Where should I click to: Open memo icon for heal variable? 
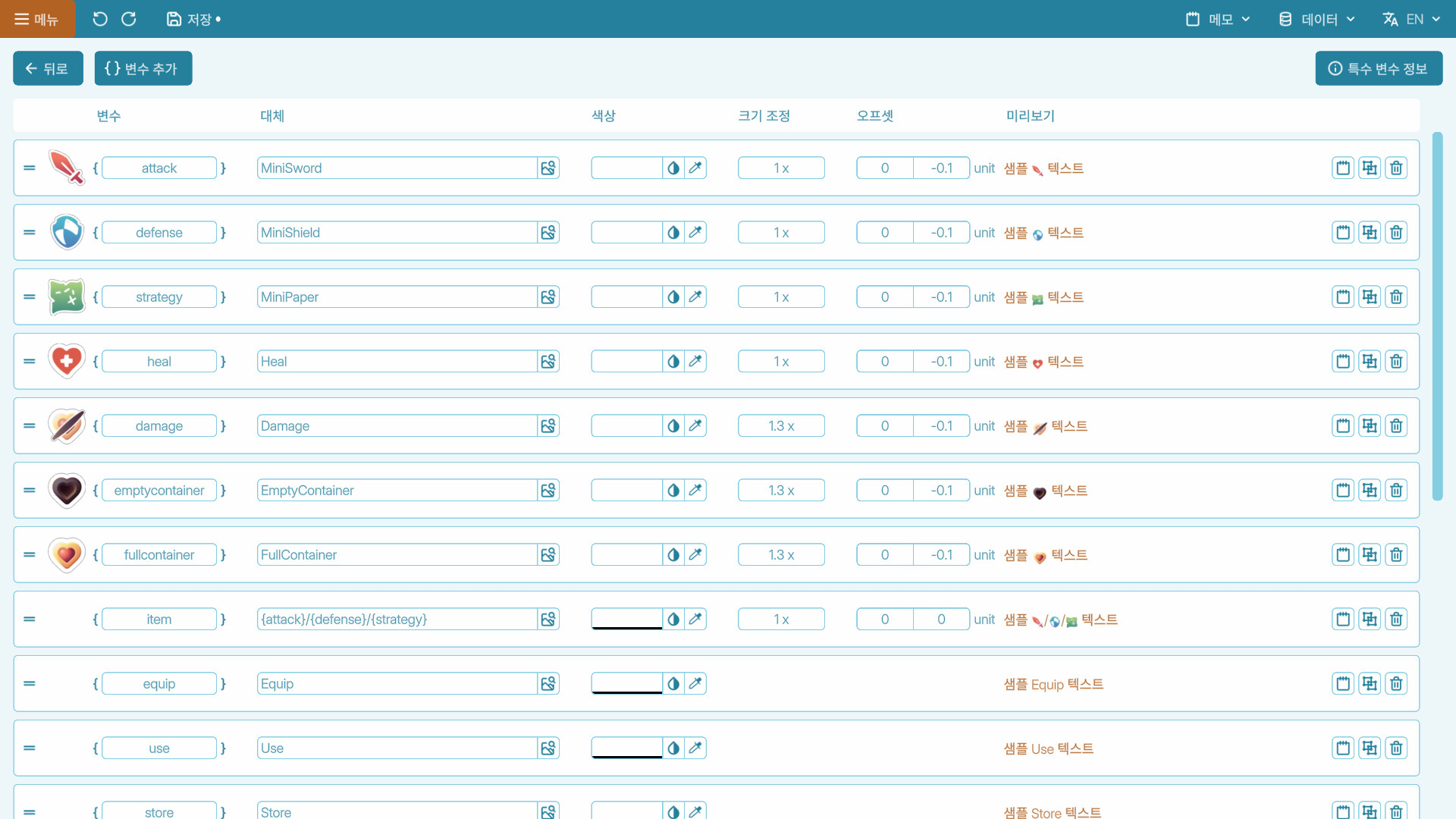click(1343, 362)
